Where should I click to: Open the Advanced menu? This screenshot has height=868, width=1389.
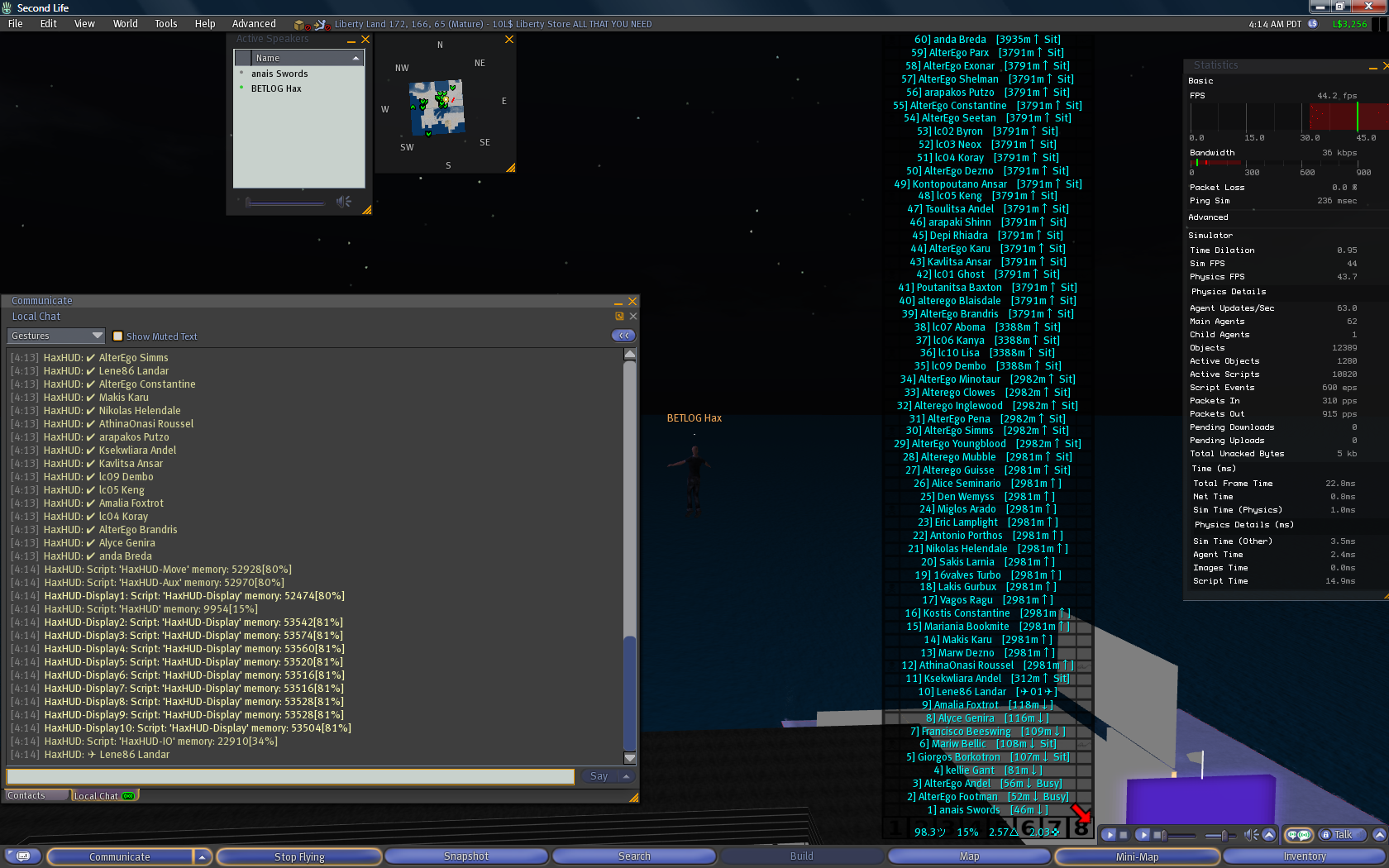(254, 24)
